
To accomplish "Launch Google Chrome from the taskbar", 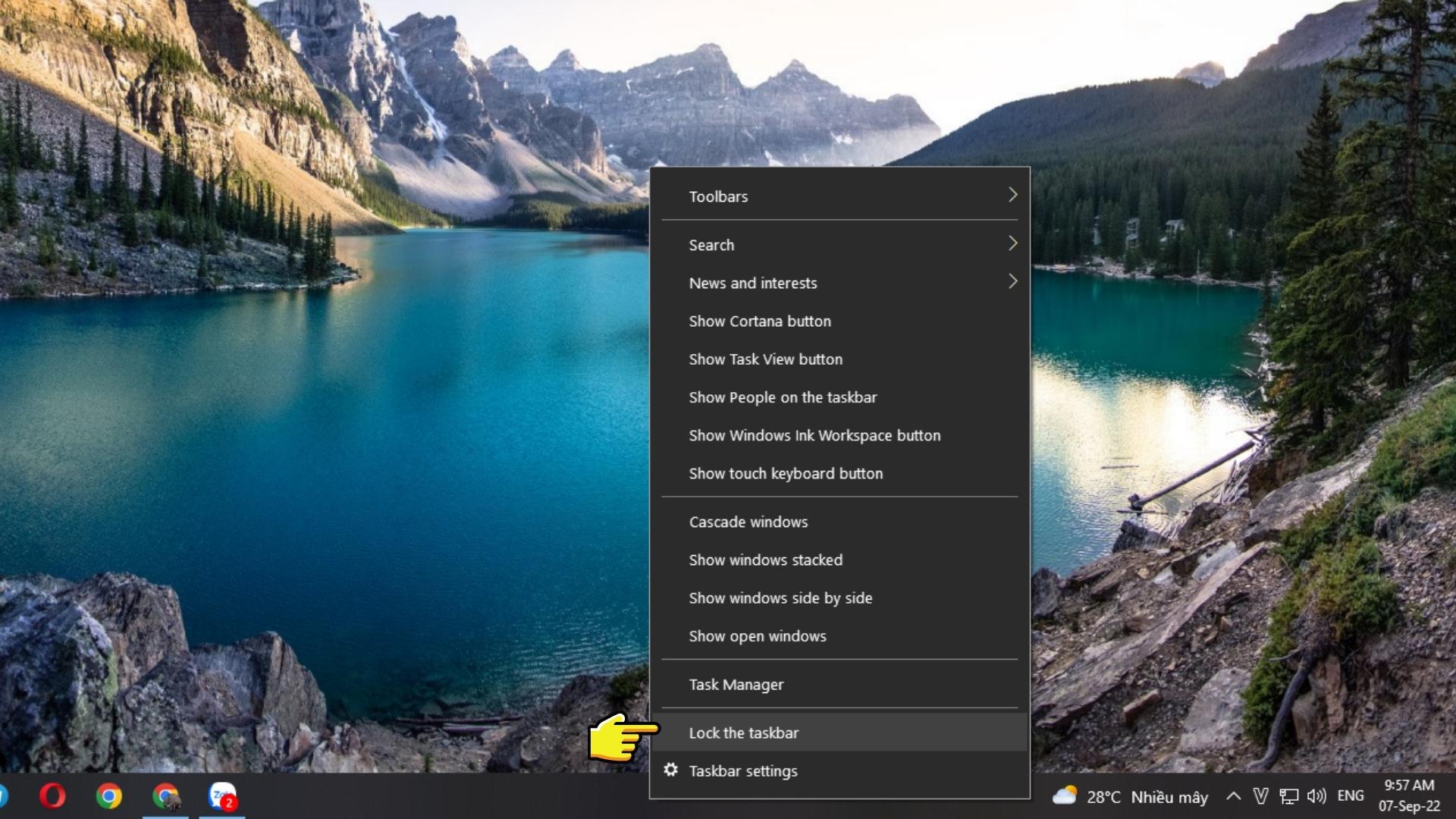I will coord(109,796).
